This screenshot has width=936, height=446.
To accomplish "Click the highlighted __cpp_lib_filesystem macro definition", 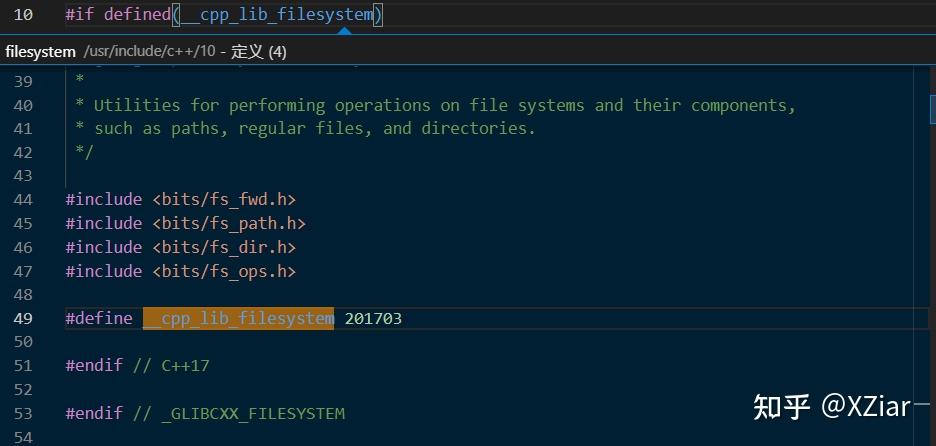I will coord(238,318).
